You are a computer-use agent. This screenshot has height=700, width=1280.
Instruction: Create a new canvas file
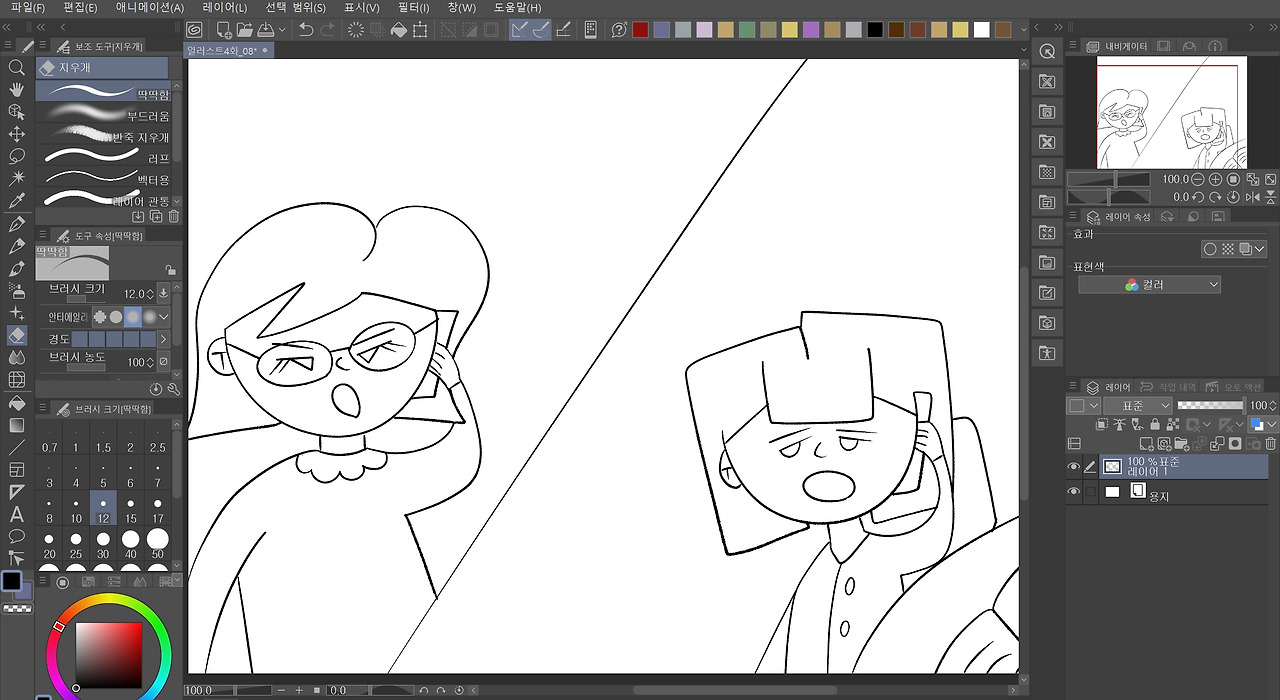pyautogui.click(x=223, y=30)
